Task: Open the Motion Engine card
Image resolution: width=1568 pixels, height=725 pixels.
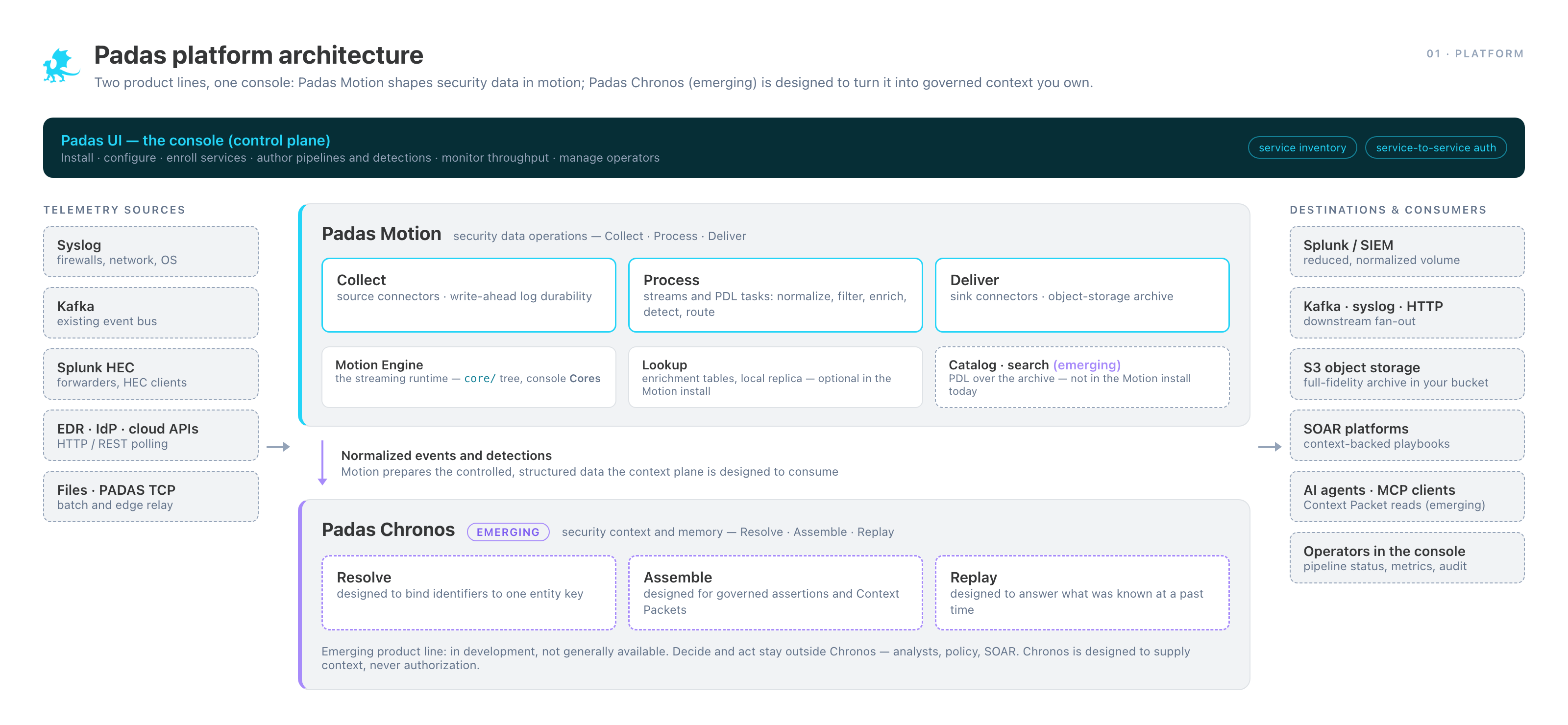Action: 469,377
